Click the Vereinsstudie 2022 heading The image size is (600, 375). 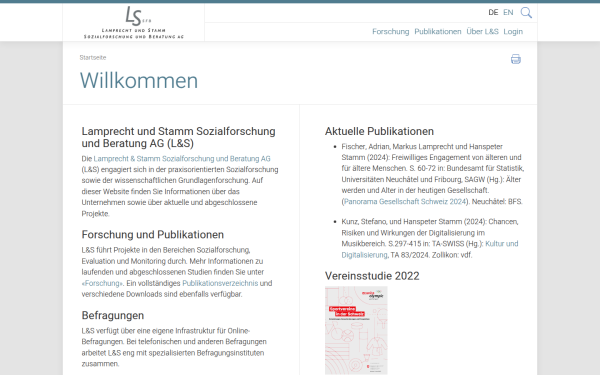click(372, 276)
